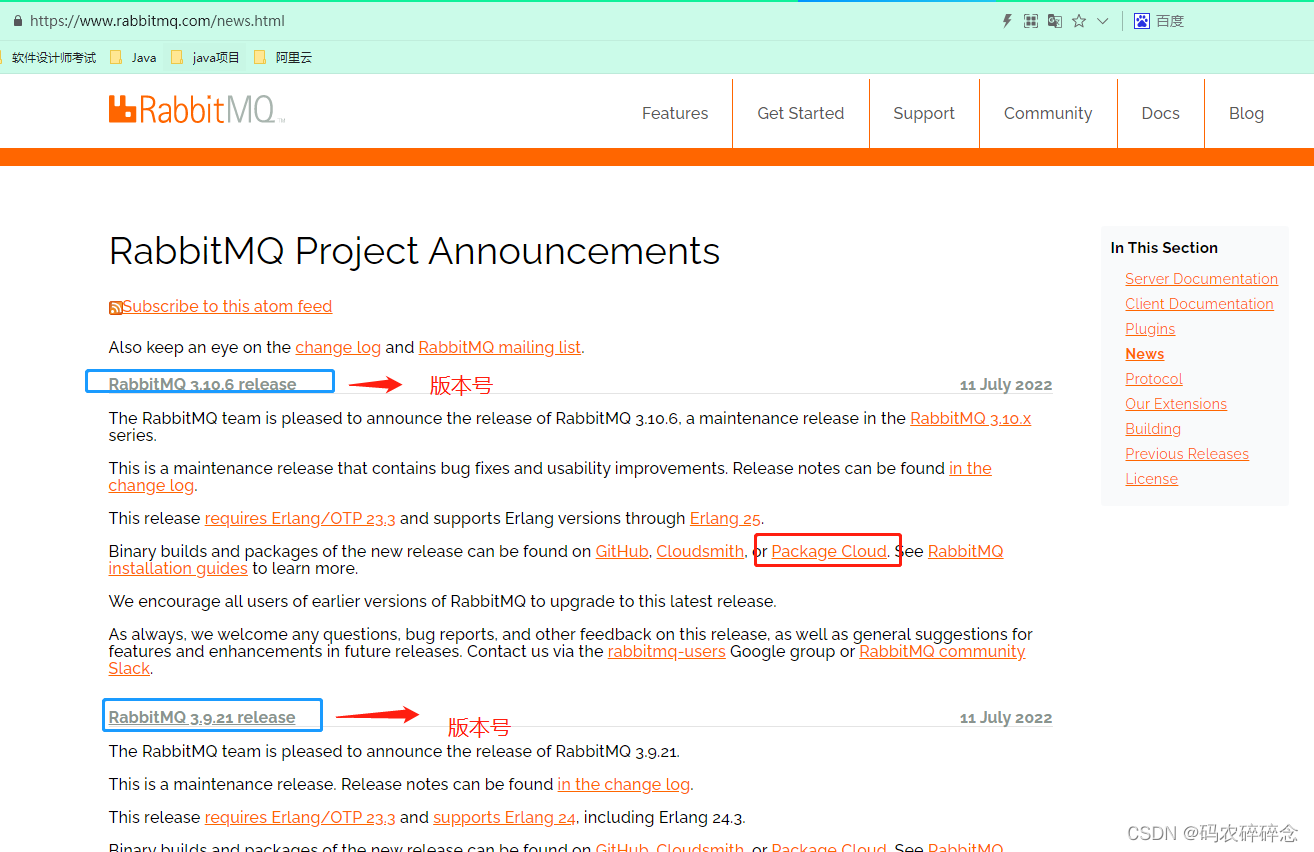Open the Docs nav item
Screen dimensions: 1314x852
click(x=1161, y=113)
